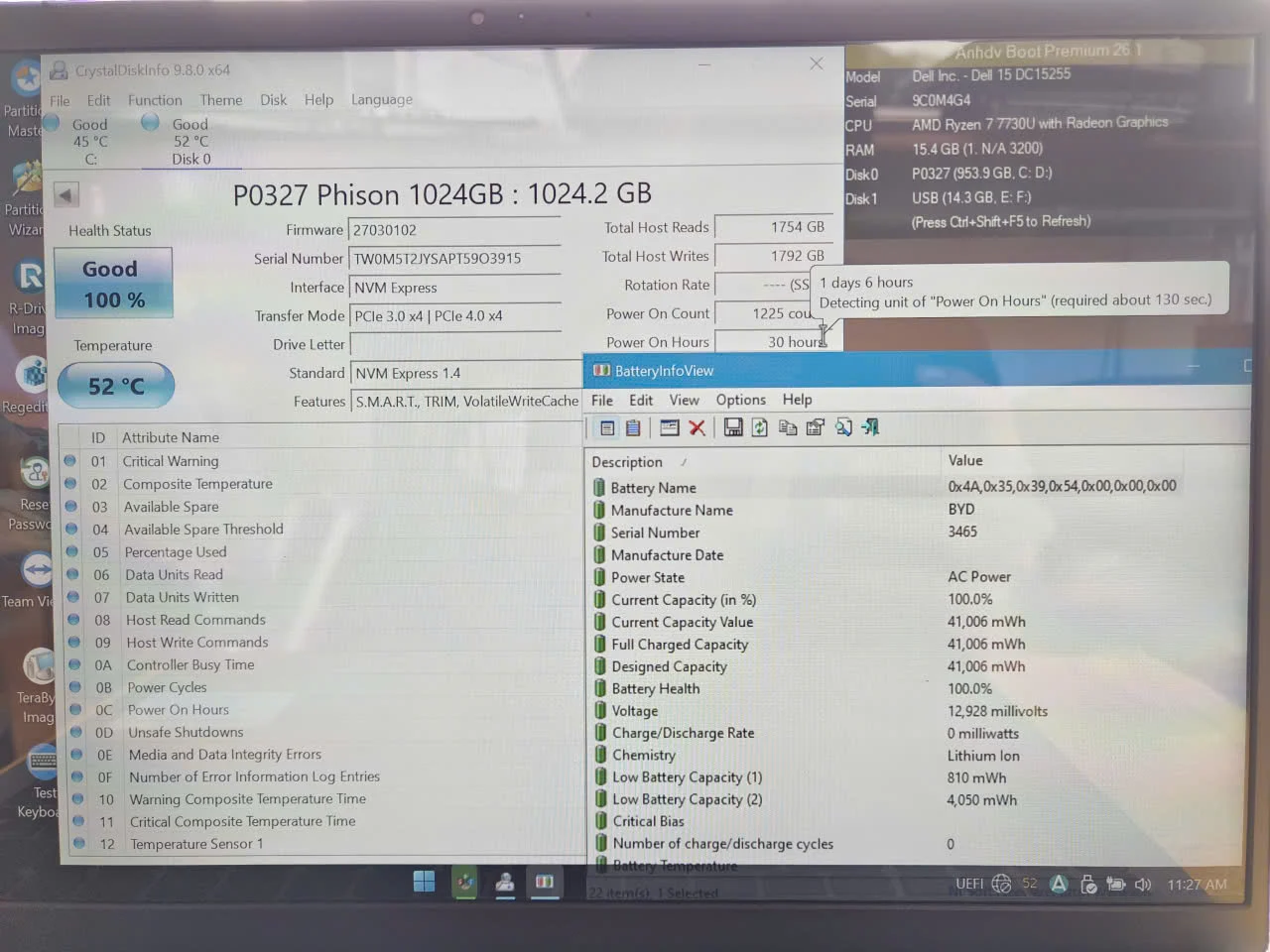Screen dimensions: 1270x952
Task: Open the Regedit desktop icon
Action: pos(28,385)
